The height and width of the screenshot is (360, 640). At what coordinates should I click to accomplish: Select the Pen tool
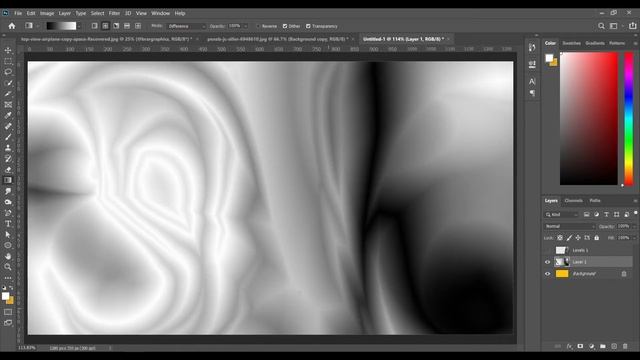coord(8,213)
